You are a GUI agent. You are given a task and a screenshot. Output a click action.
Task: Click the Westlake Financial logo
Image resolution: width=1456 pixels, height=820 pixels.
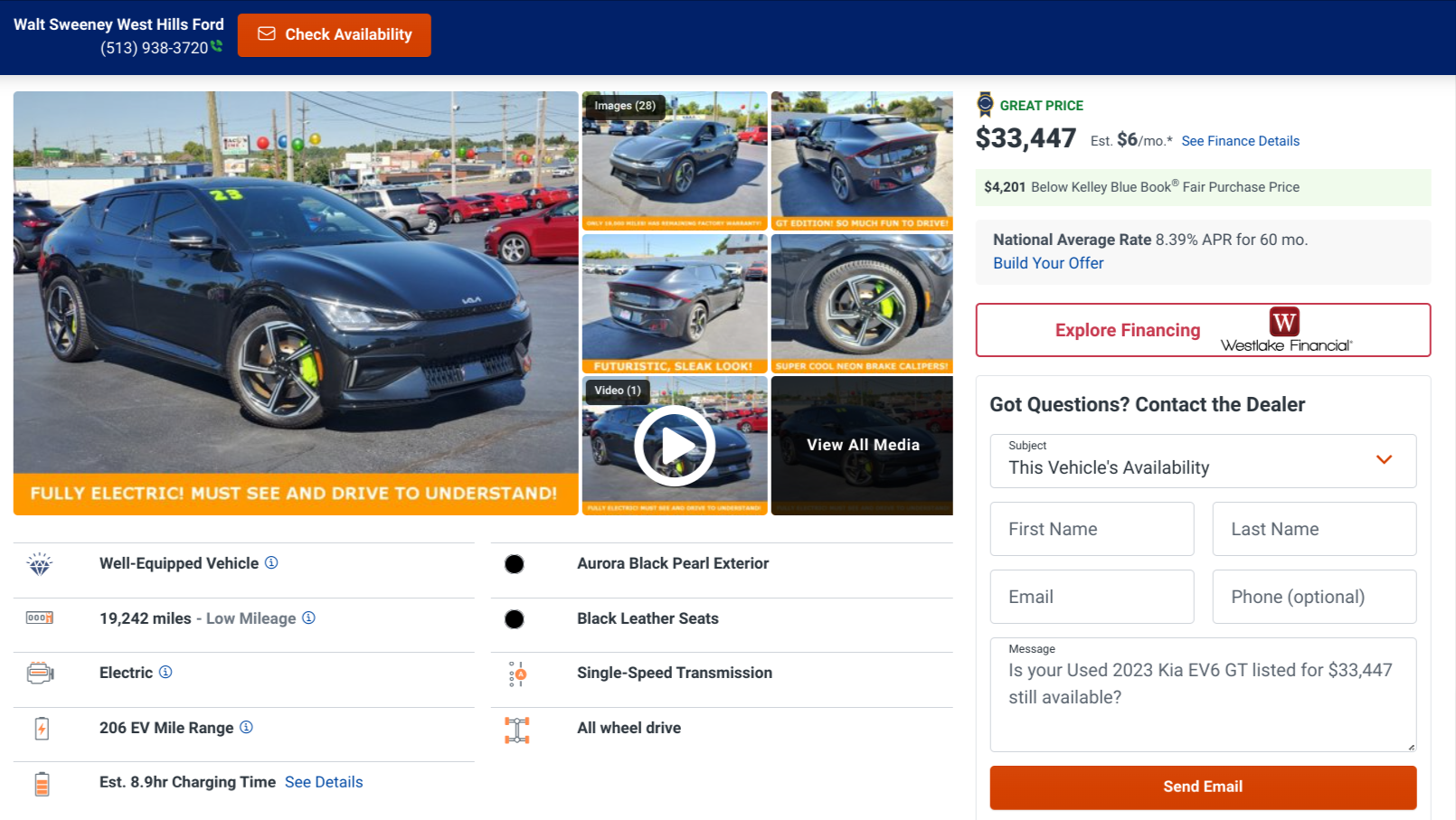1285,330
